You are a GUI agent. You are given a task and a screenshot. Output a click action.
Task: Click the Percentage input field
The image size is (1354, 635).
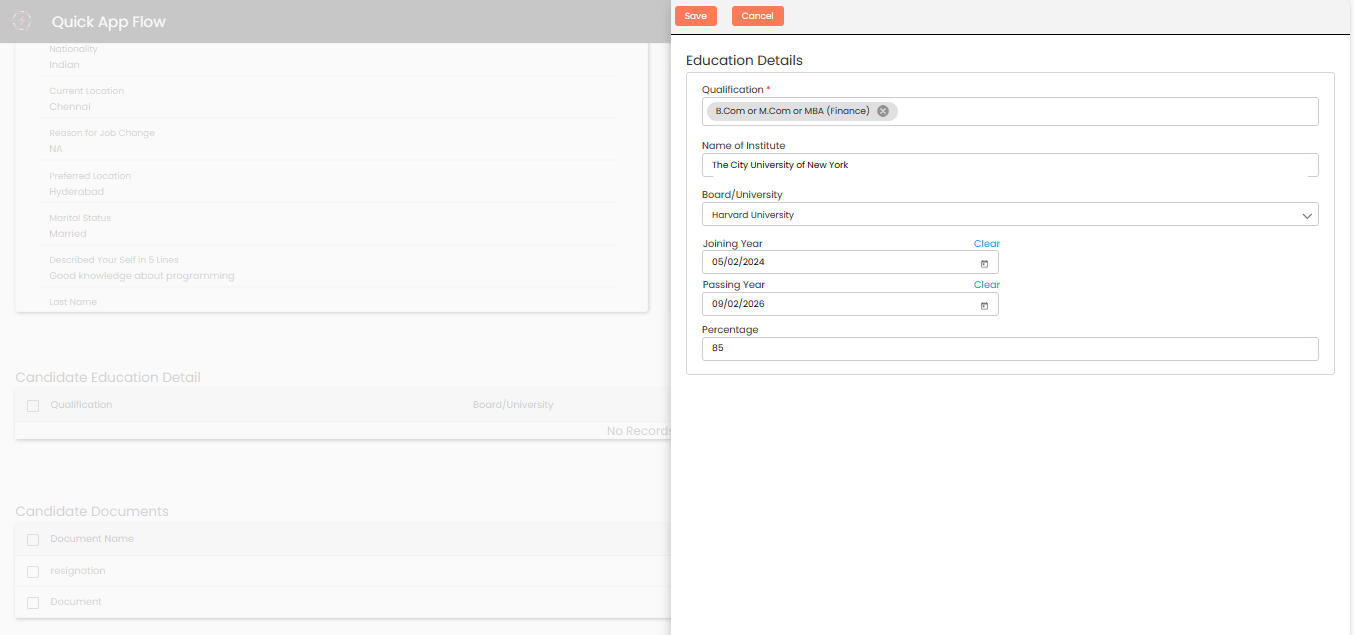[1010, 349]
